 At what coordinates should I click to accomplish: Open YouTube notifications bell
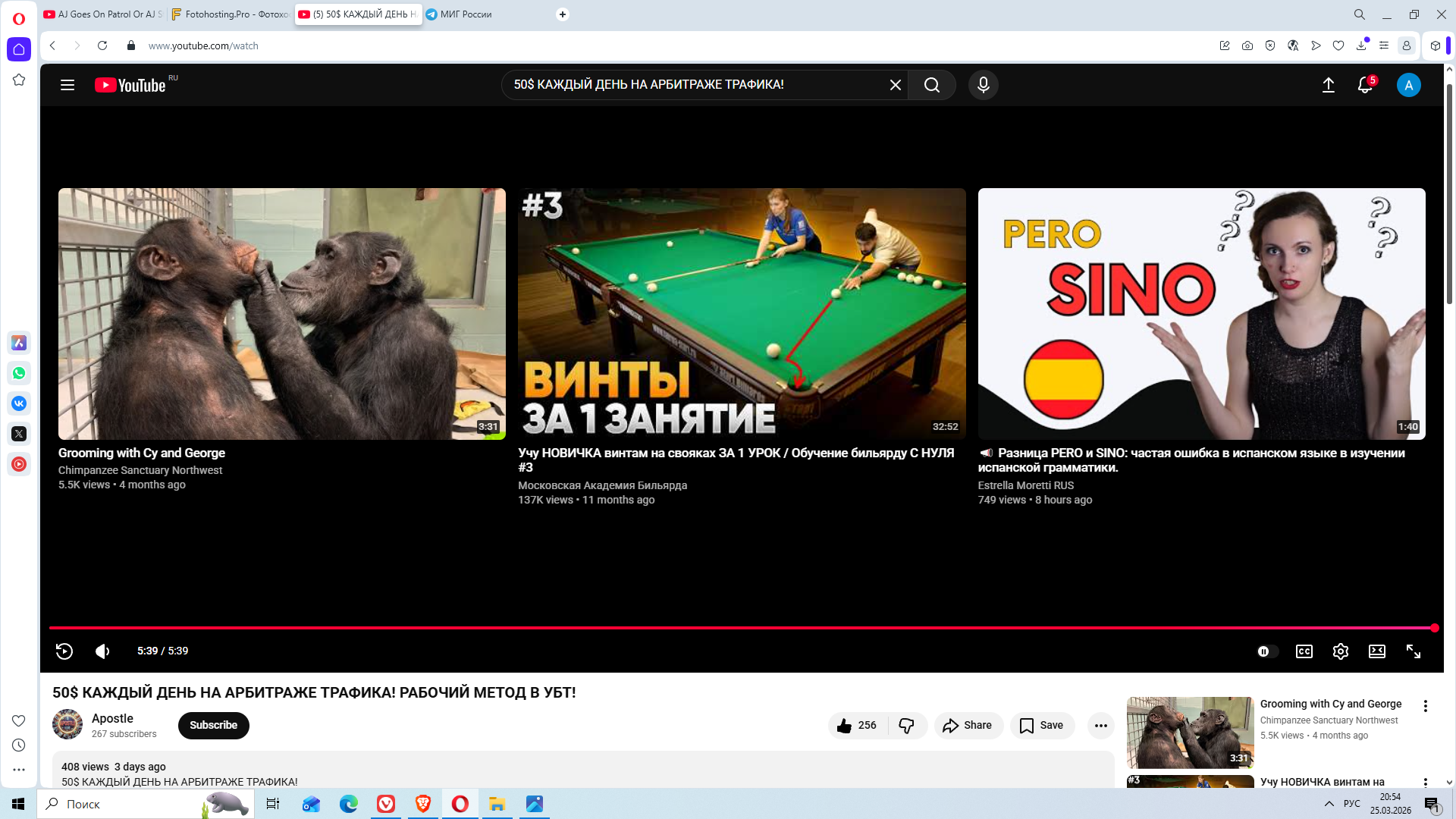coord(1364,85)
